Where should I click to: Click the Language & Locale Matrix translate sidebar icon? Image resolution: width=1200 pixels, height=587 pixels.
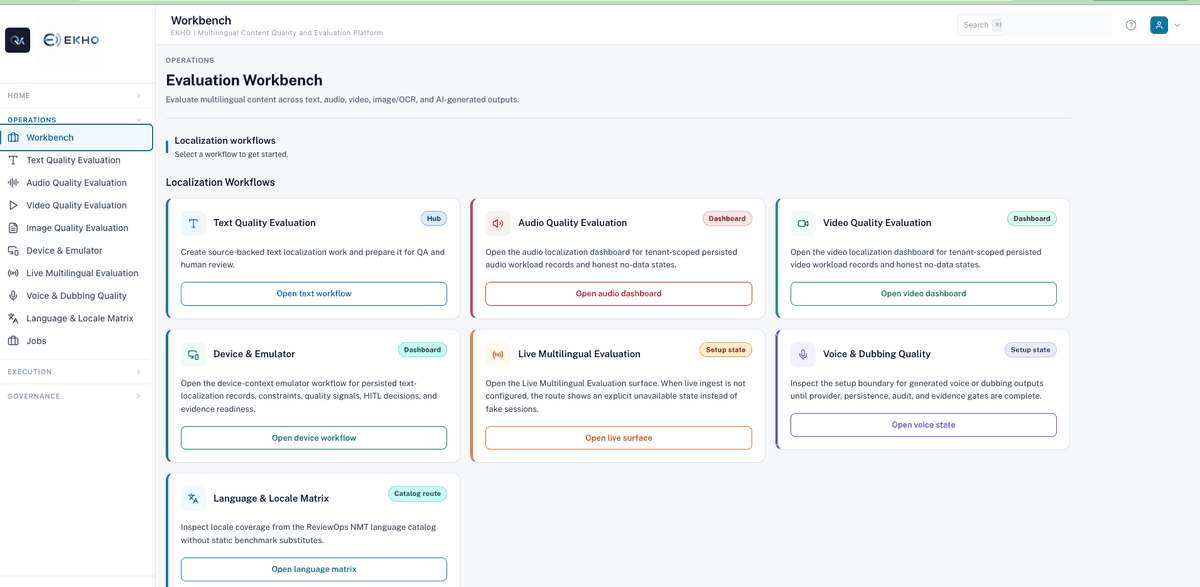(x=13, y=318)
